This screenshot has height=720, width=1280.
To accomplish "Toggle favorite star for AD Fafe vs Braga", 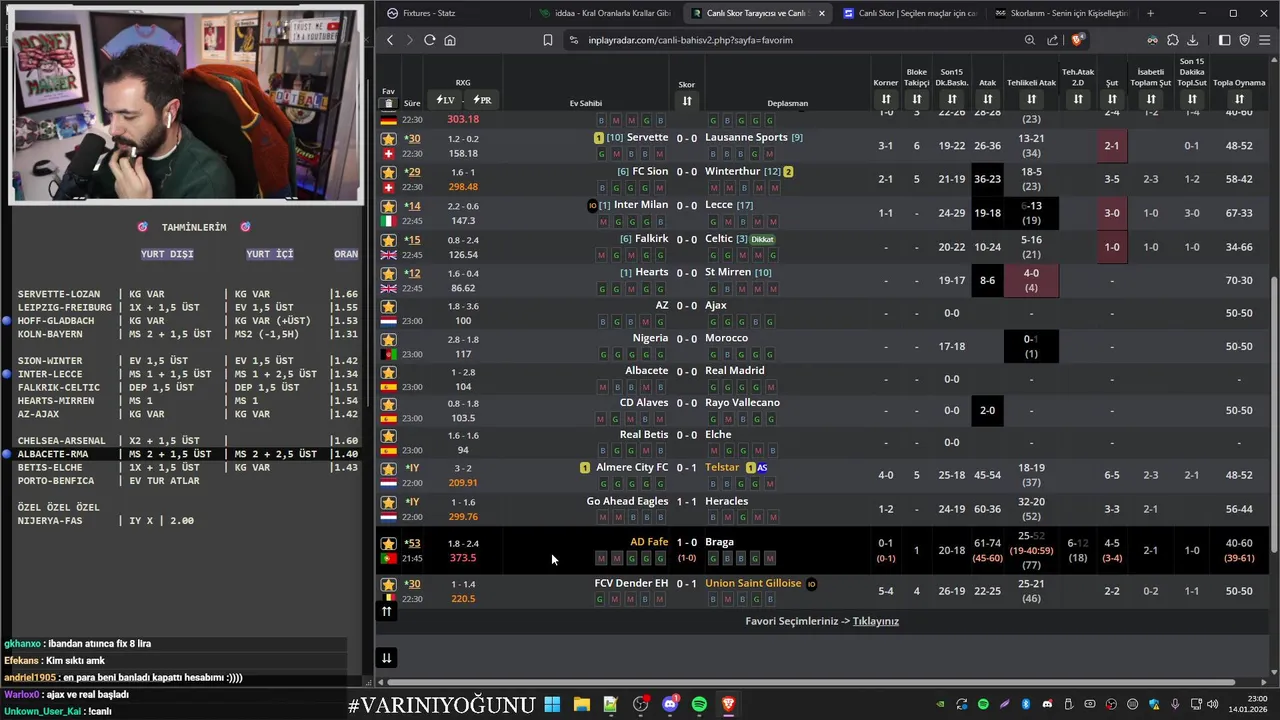I will tap(388, 544).
